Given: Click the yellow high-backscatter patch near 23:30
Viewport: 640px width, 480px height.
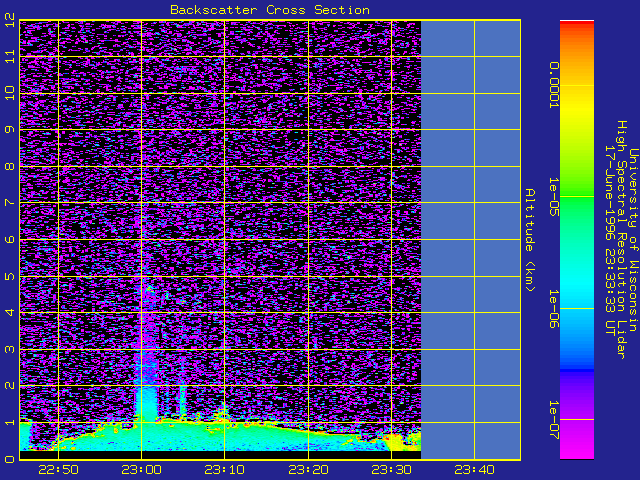Looking at the screenshot, I should [x=396, y=442].
